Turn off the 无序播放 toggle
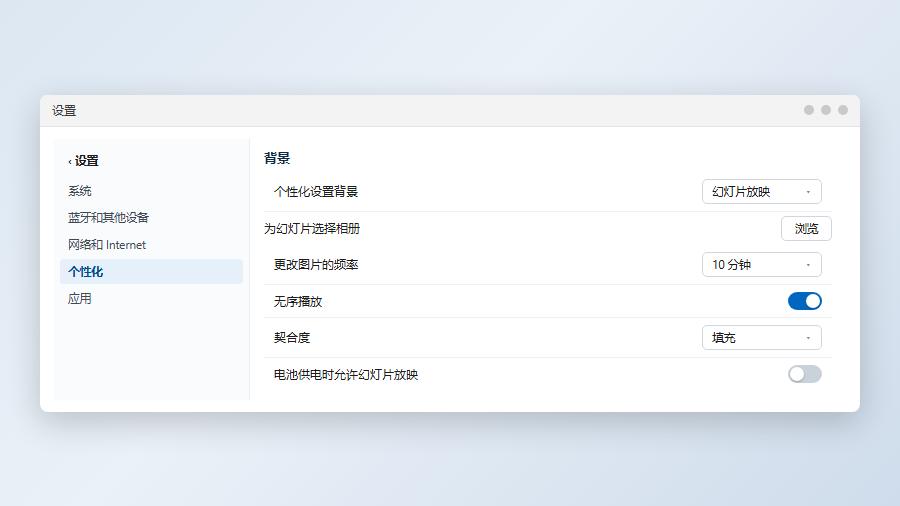The width and height of the screenshot is (900, 506). coord(805,301)
